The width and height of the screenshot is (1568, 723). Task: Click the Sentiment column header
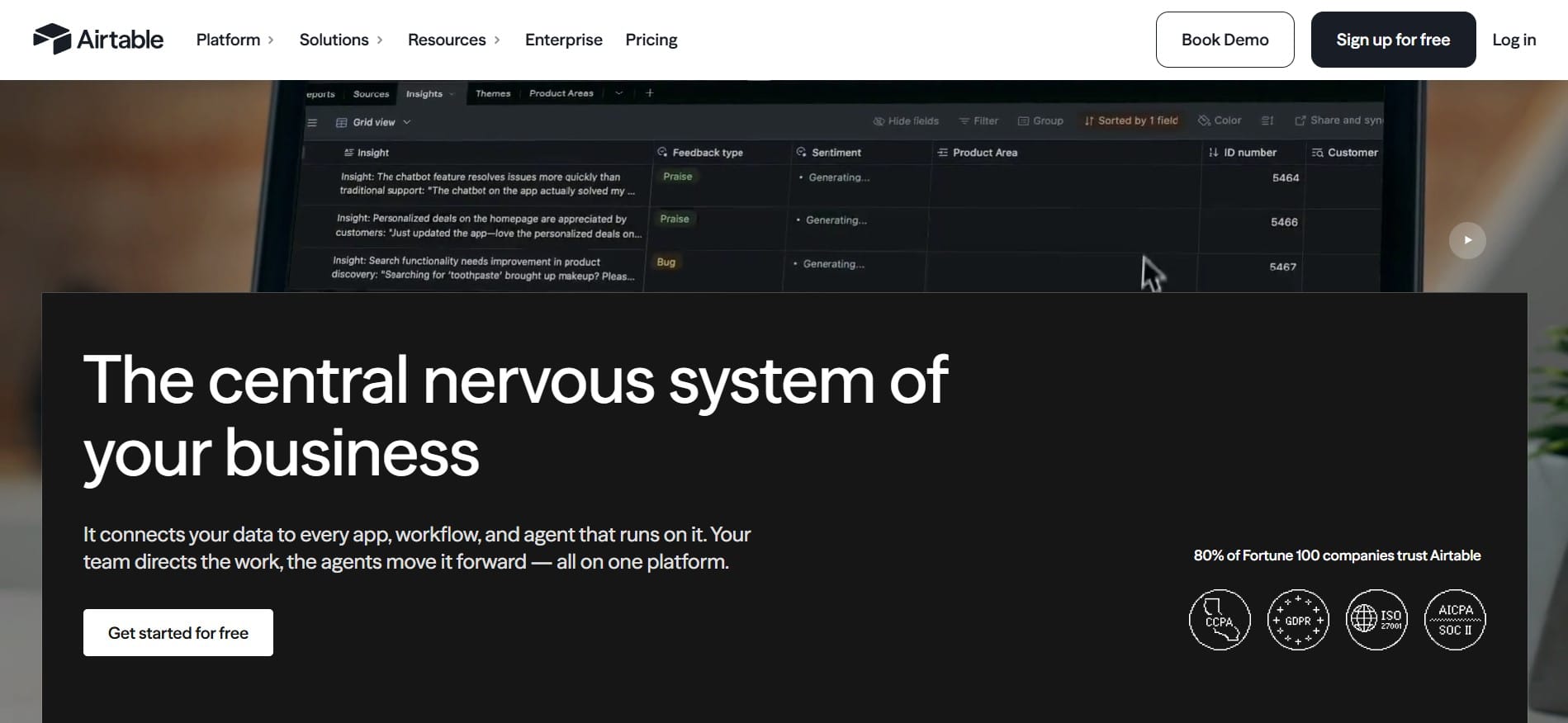point(828,153)
